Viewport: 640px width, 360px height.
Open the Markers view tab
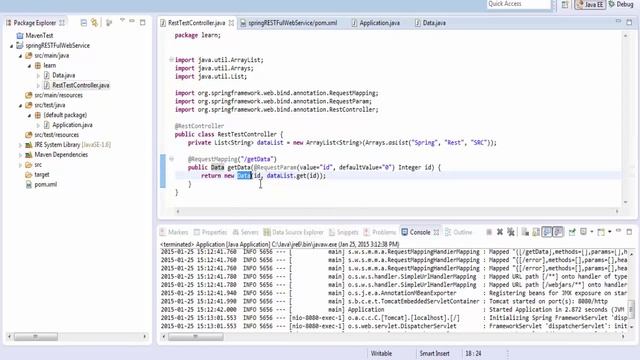point(174,232)
